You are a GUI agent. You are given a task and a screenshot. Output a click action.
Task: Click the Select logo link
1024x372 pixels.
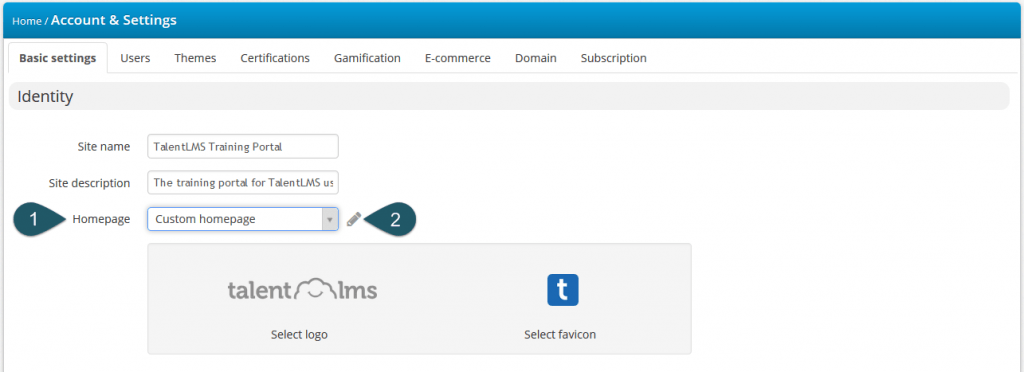(x=299, y=335)
